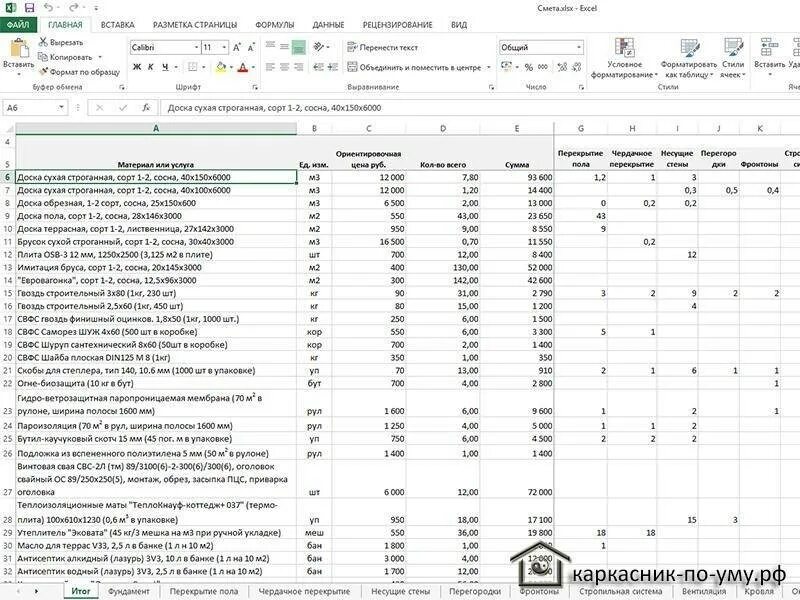This screenshot has width=800, height=600.
Task: Increase font size with the larger A icon
Action: point(237,47)
